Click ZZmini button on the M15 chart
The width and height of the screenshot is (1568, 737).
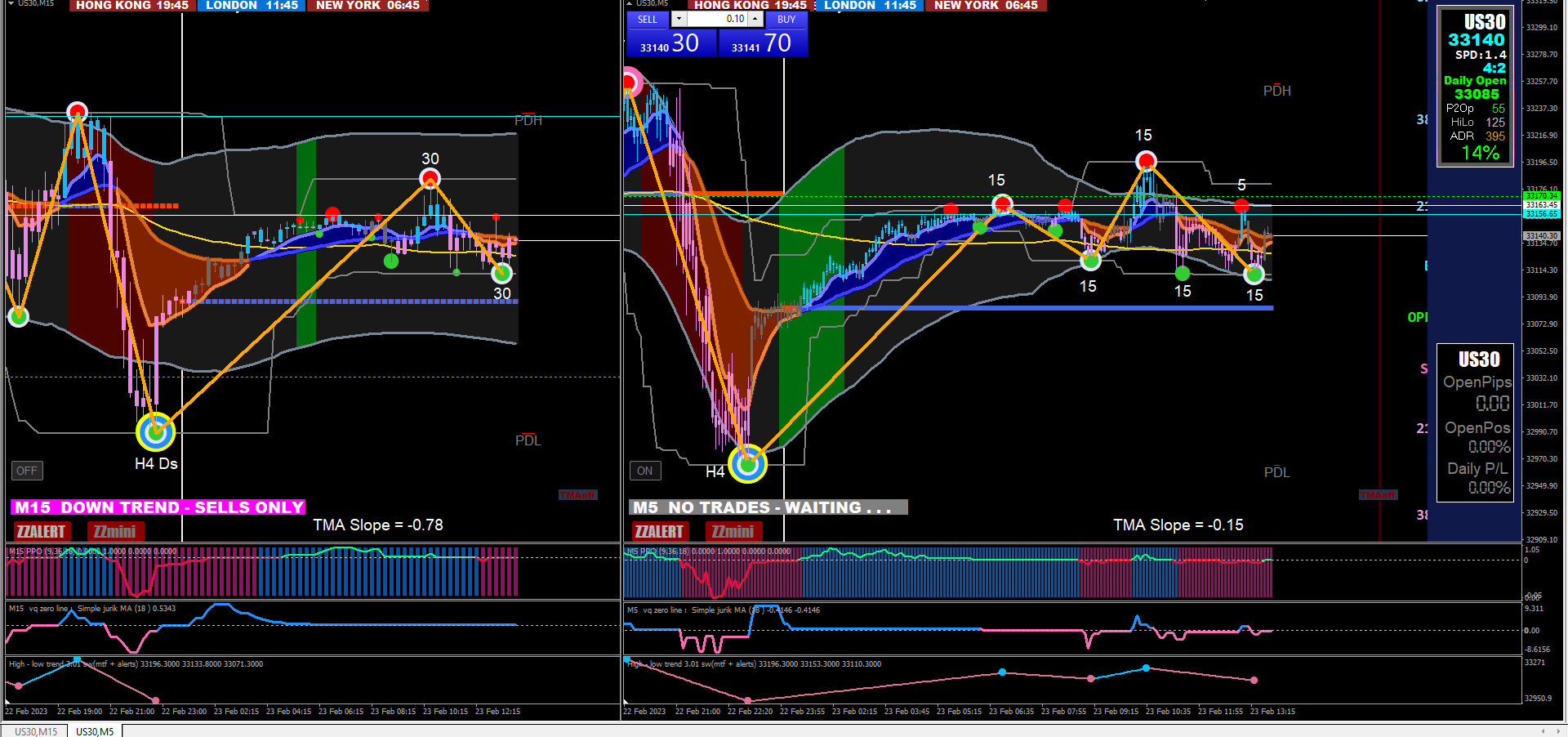tap(115, 532)
